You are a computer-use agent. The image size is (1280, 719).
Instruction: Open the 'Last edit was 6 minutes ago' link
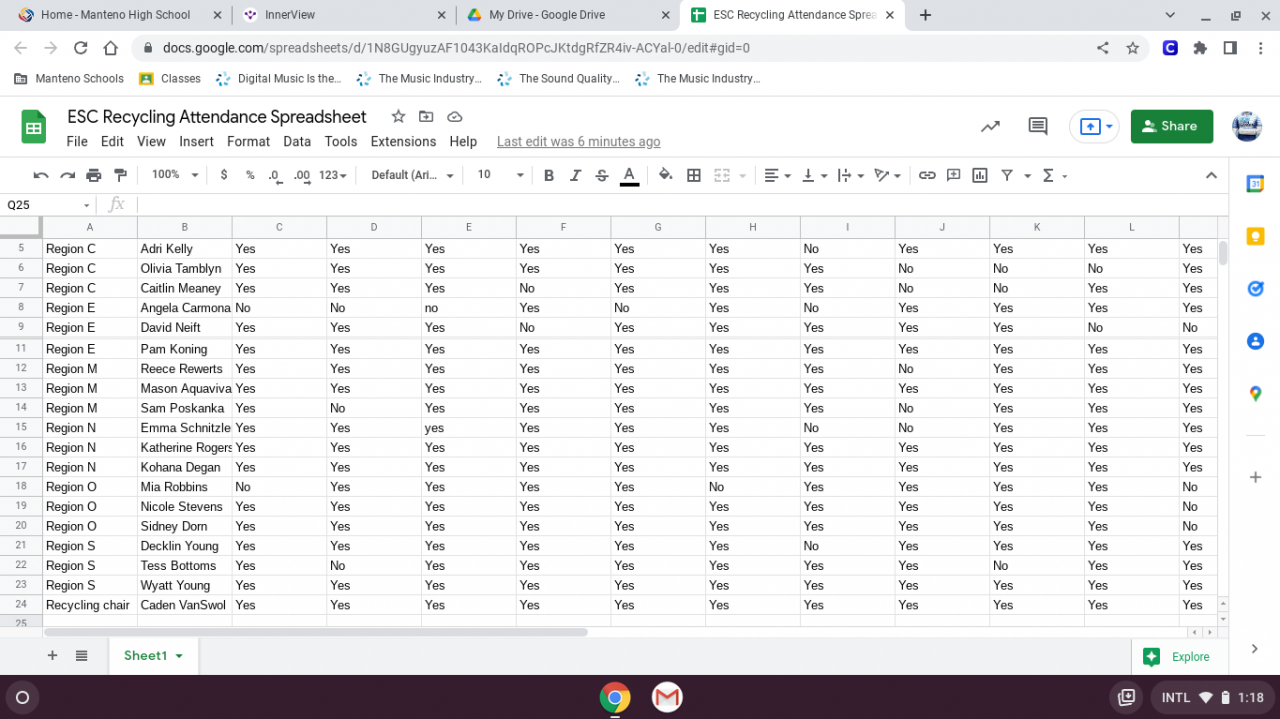tap(578, 142)
